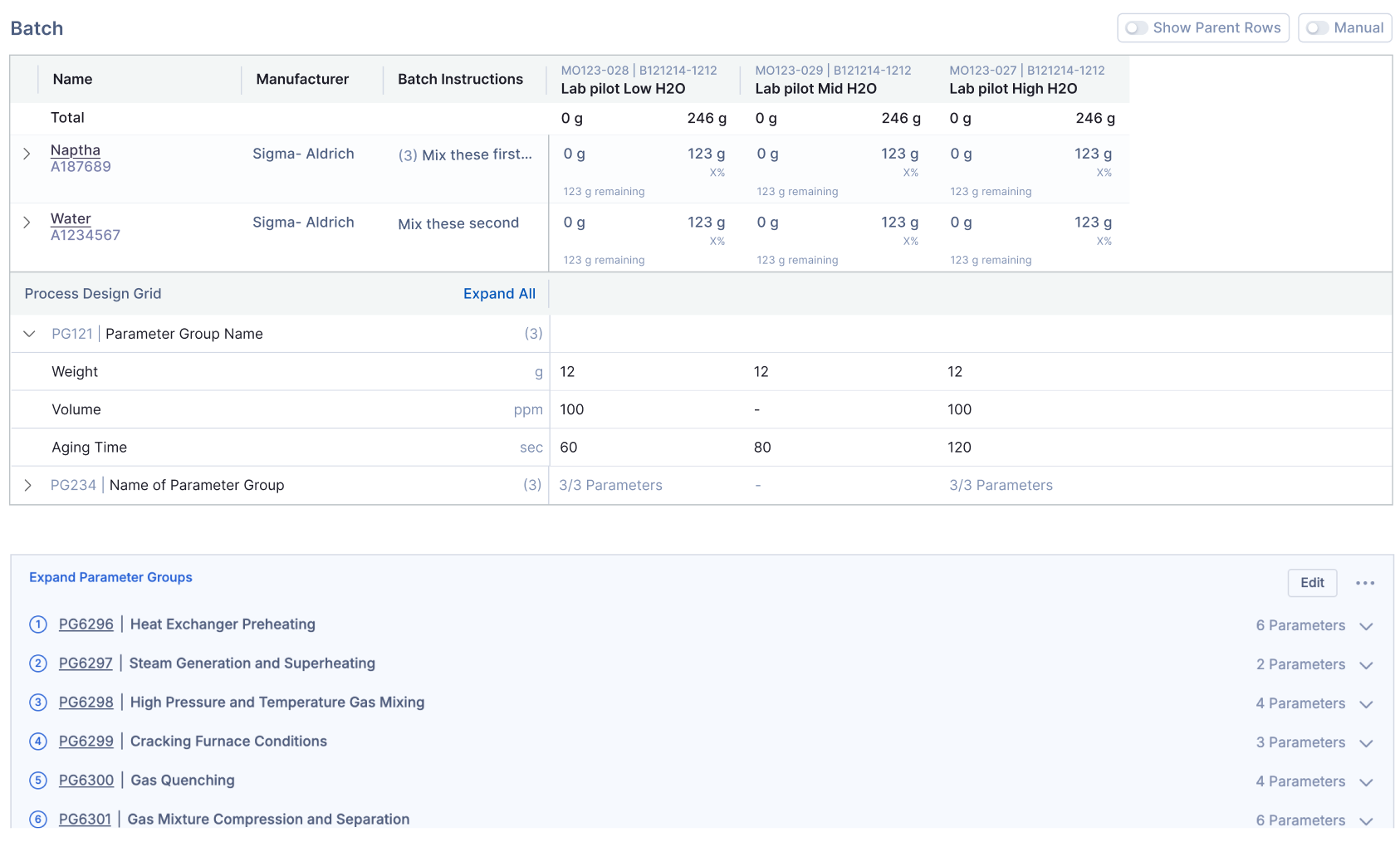Click the step 2 circle icon for PG6297
Viewport: 1400px width, 847px height.
tap(38, 663)
